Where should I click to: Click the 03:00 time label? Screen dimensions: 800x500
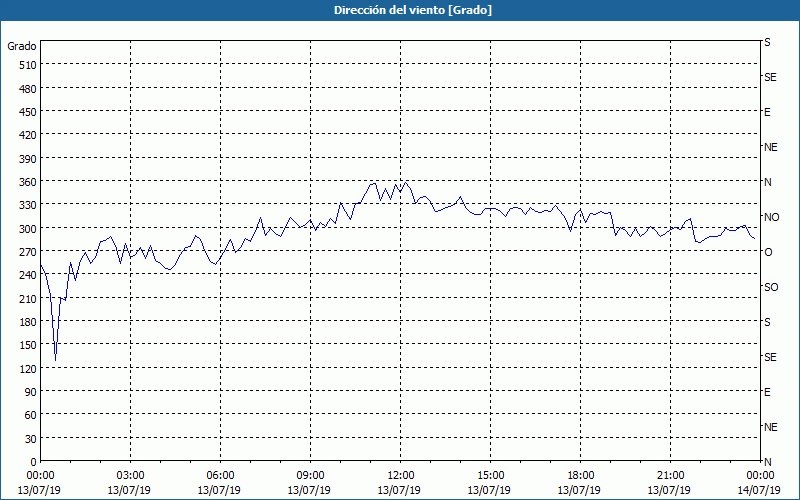[130, 476]
